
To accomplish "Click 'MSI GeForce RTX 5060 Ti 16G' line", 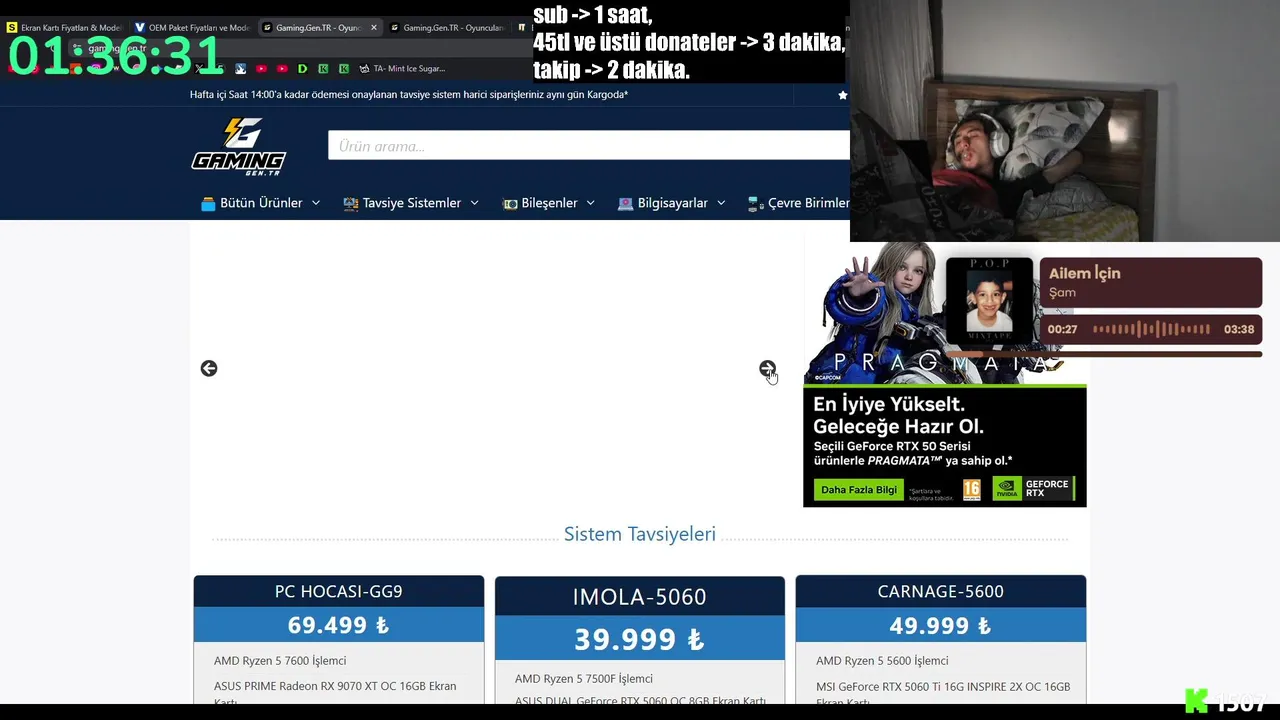I will pyautogui.click(x=943, y=687).
